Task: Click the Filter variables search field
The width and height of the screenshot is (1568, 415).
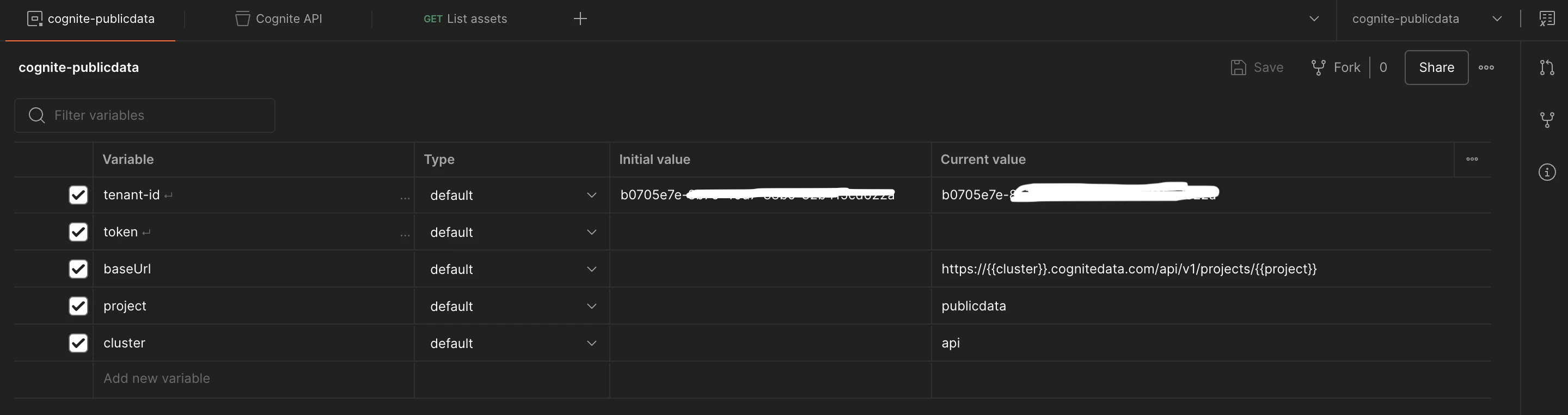Action: click(x=145, y=115)
